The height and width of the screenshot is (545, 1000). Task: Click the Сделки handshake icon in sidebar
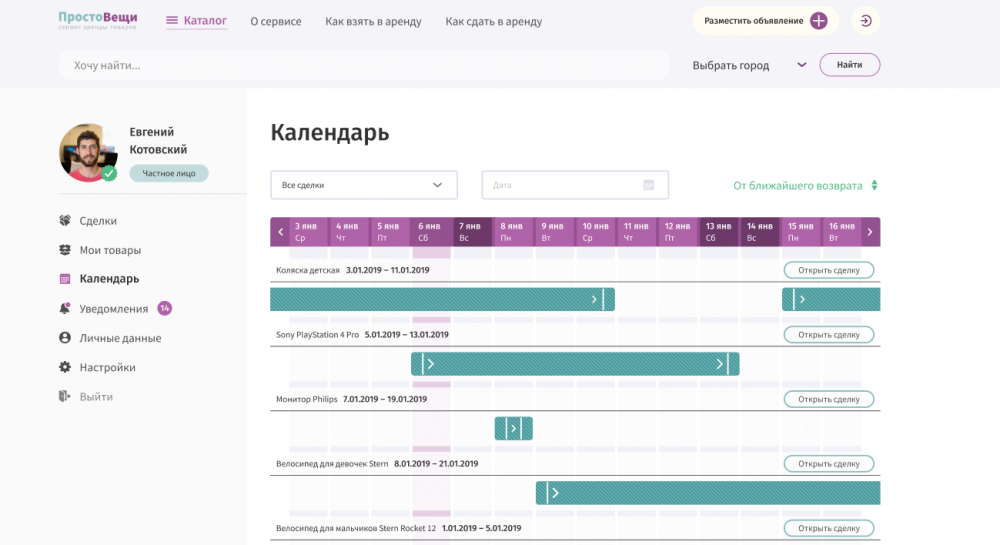[65, 221]
